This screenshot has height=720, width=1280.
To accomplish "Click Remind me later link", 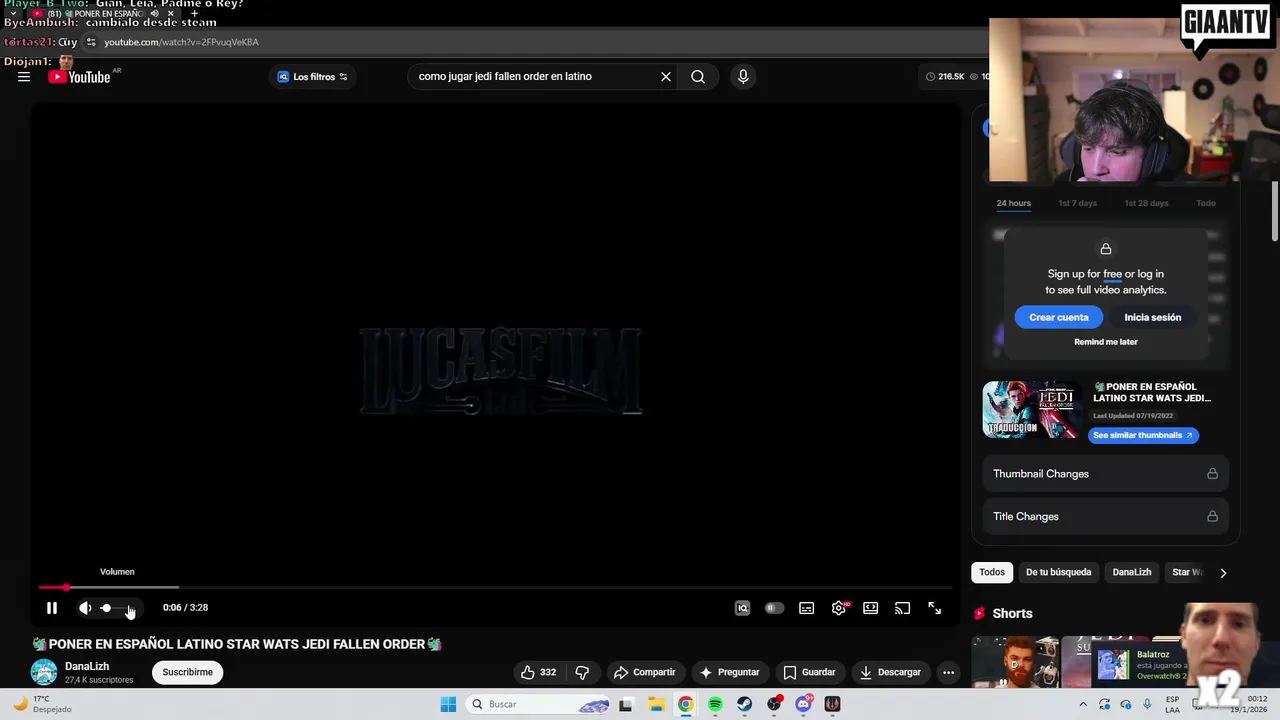I will click(x=1106, y=342).
